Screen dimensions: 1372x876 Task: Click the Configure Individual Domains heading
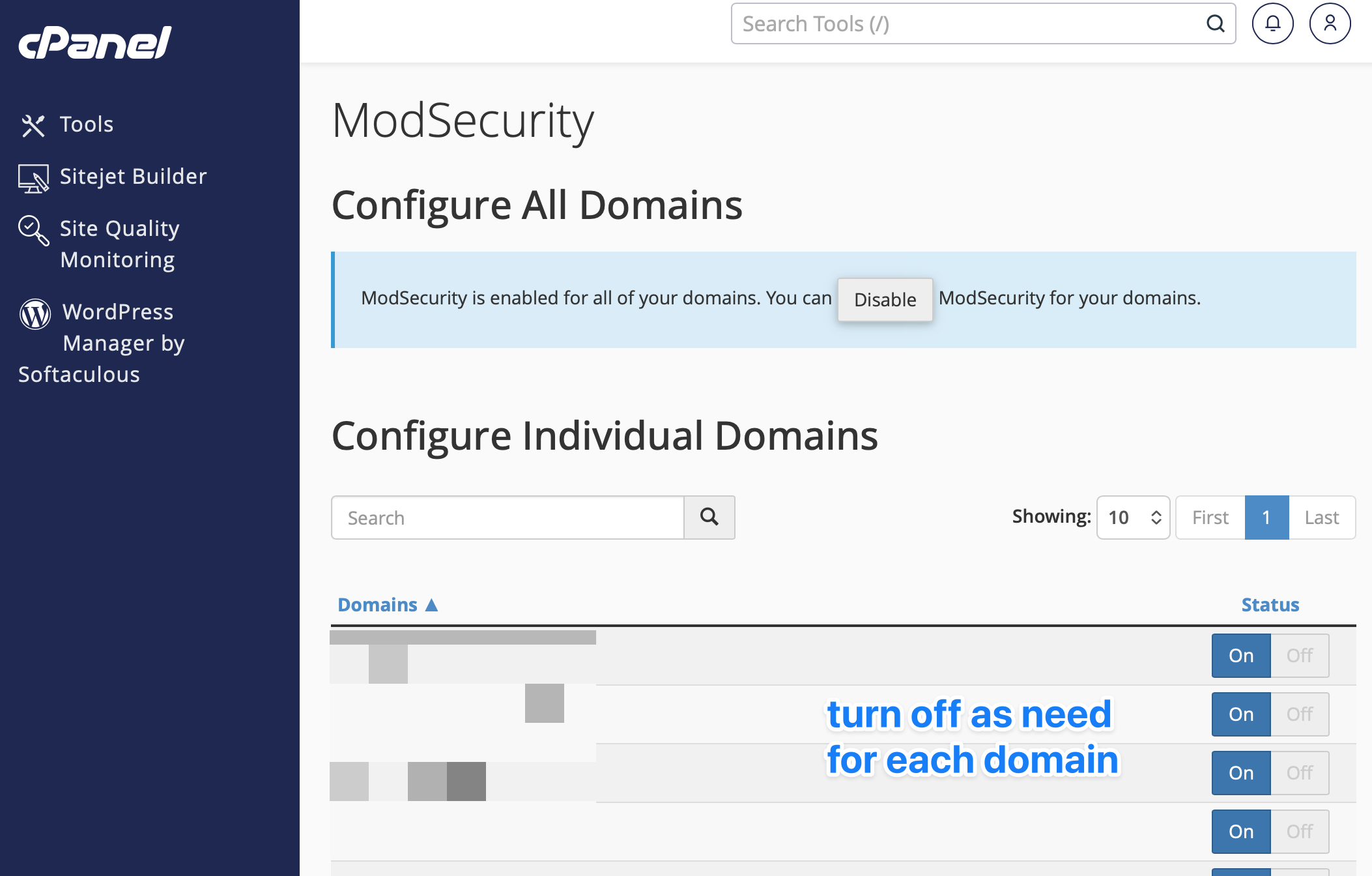pyautogui.click(x=605, y=436)
